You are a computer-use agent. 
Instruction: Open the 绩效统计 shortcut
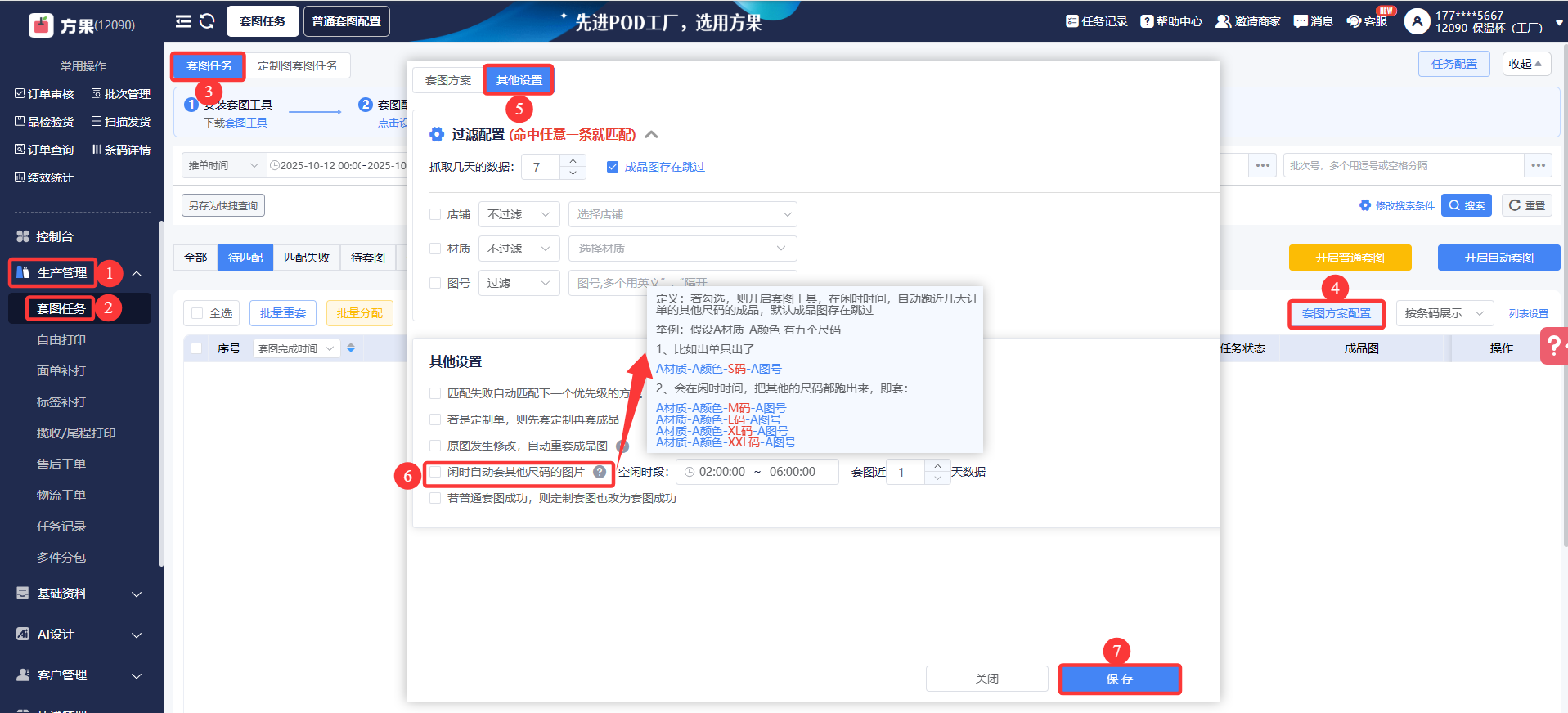[44, 177]
